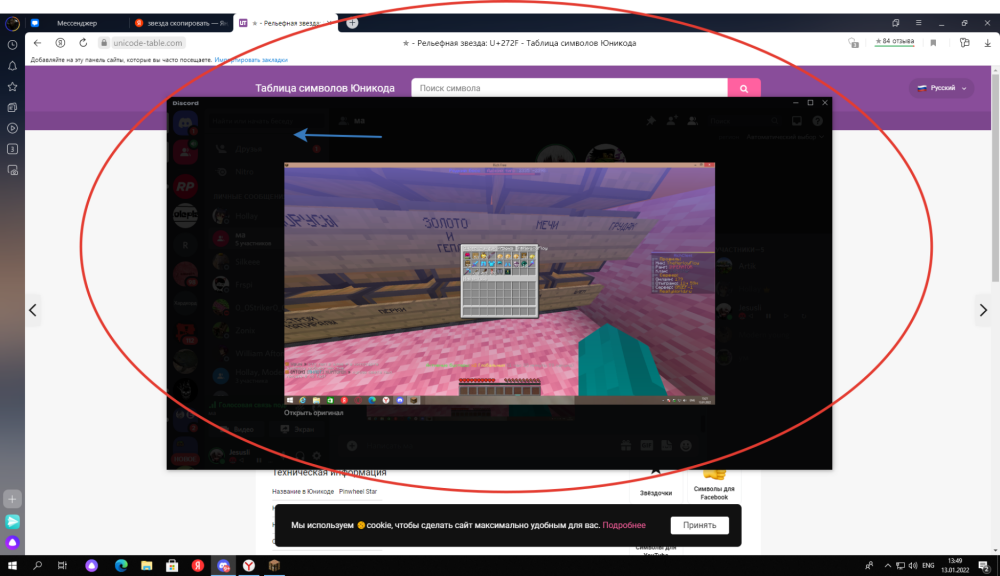Open the browser extensions icon
The width and height of the screenshot is (1000, 576).
[x=964, y=43]
